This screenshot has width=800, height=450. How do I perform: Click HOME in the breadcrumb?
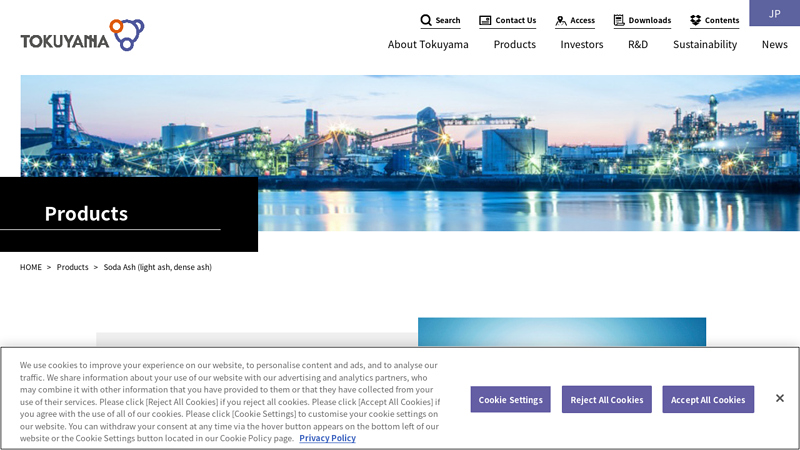[31, 267]
